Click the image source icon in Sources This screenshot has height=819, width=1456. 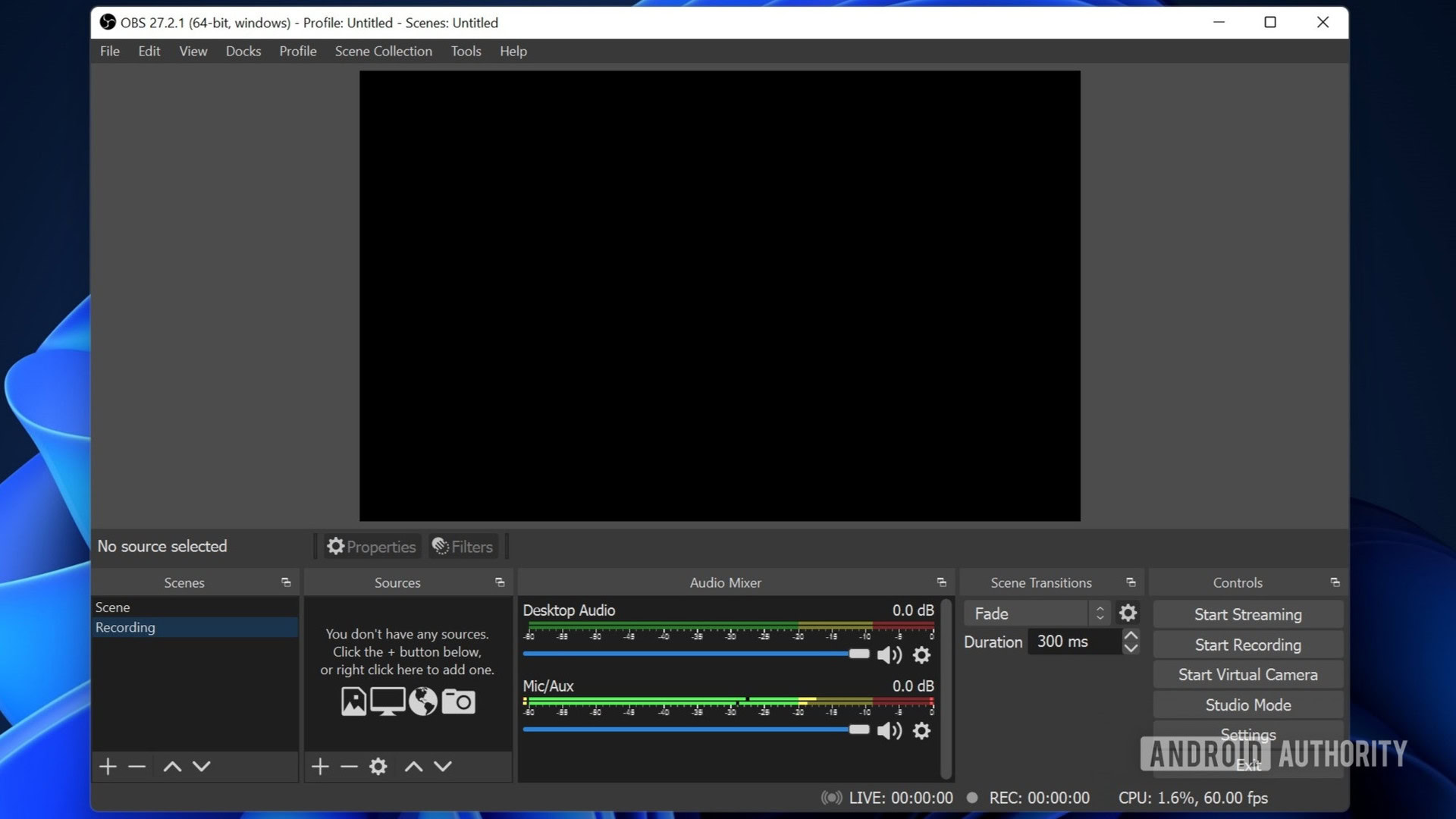pyautogui.click(x=353, y=701)
